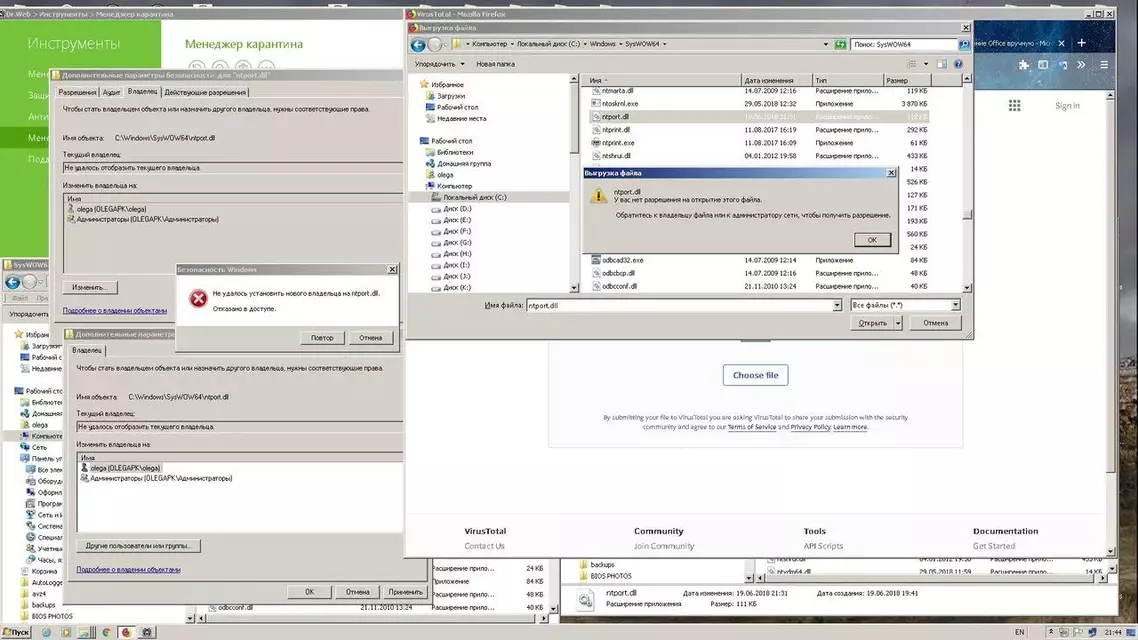Click back arrow in SysWOW64 explorer window
Screen dimensions: 1138x640
click(12, 282)
